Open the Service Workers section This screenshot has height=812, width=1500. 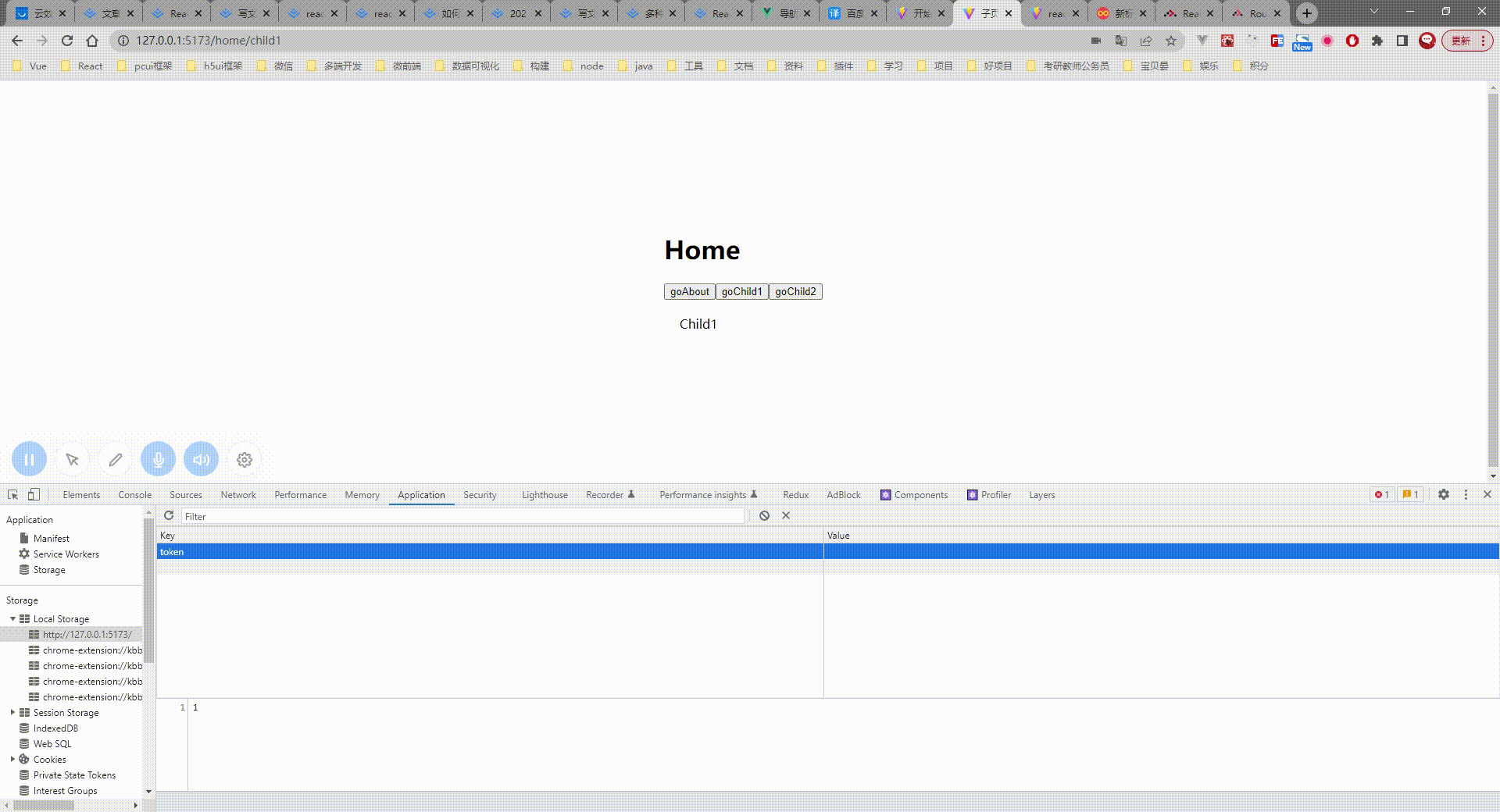[x=66, y=554]
